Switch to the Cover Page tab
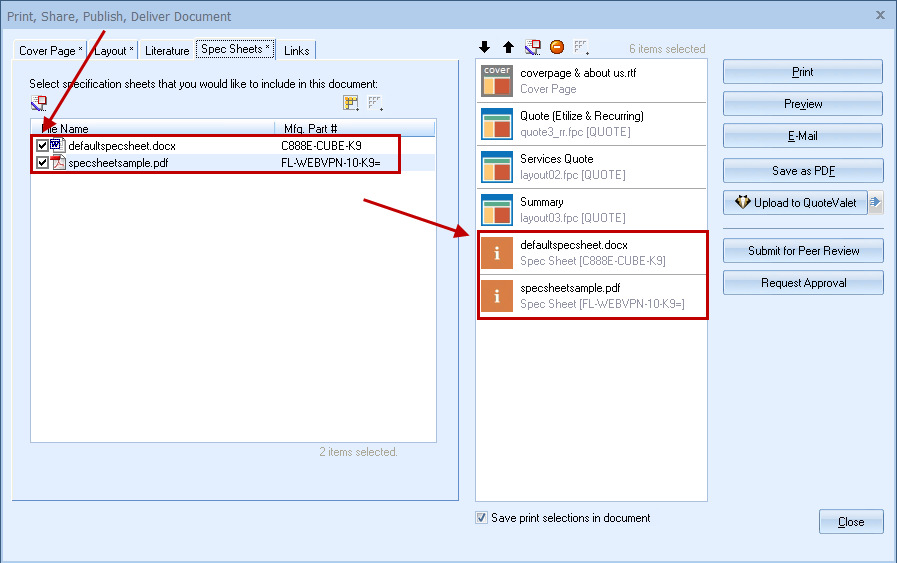The image size is (897, 563). pos(50,50)
